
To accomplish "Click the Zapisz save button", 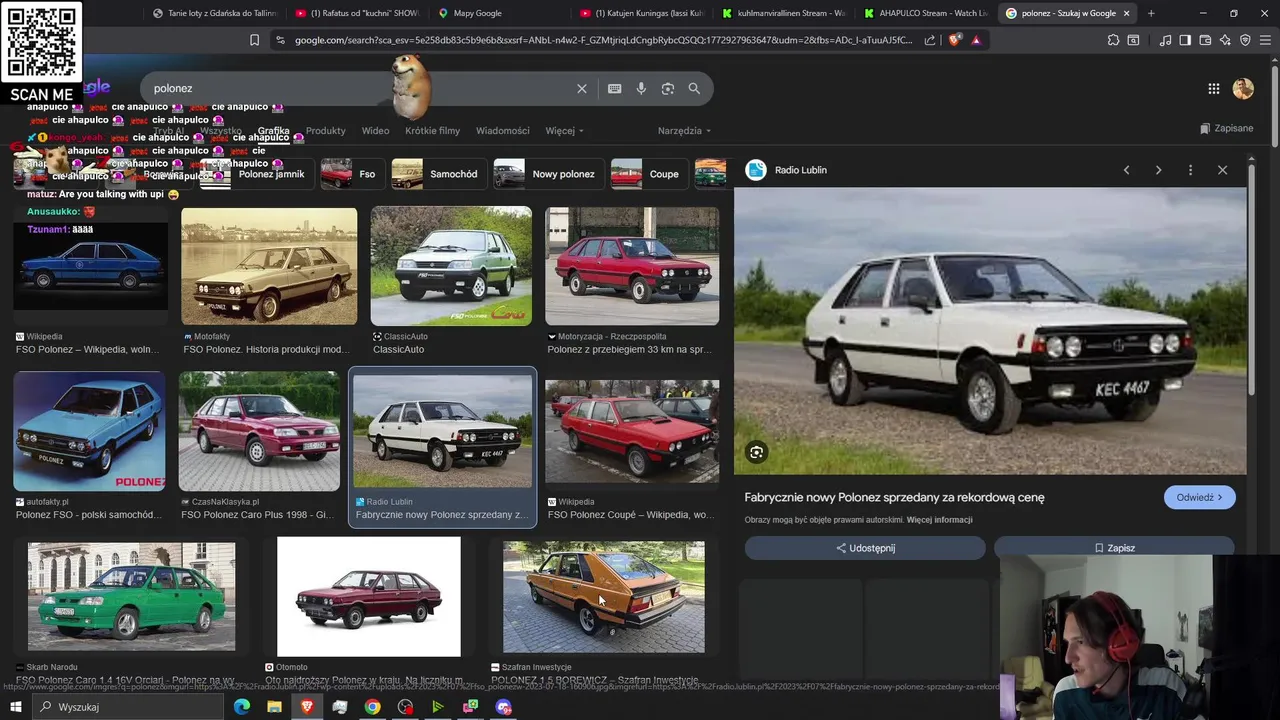I will [1114, 548].
